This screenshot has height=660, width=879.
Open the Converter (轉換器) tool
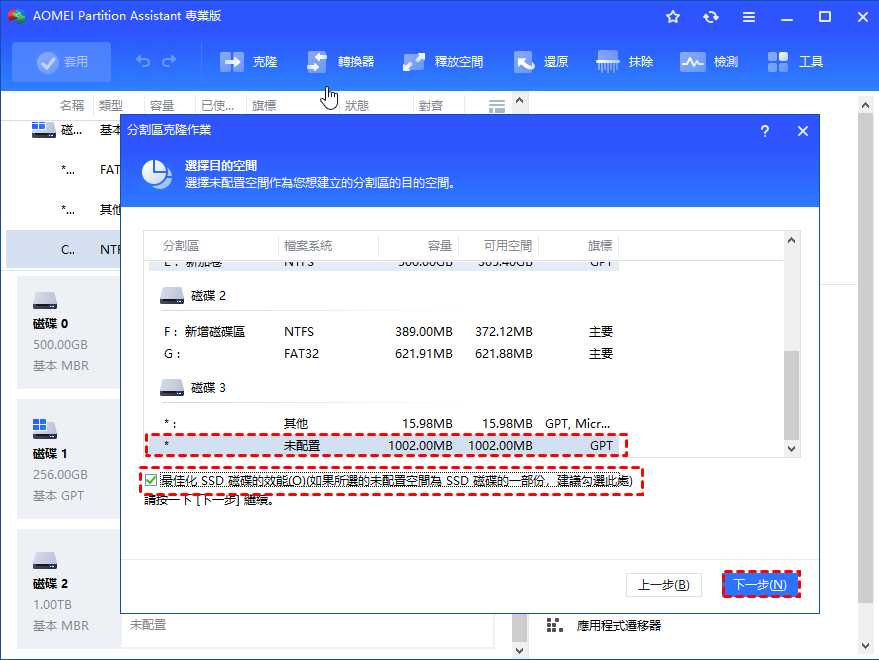click(341, 62)
